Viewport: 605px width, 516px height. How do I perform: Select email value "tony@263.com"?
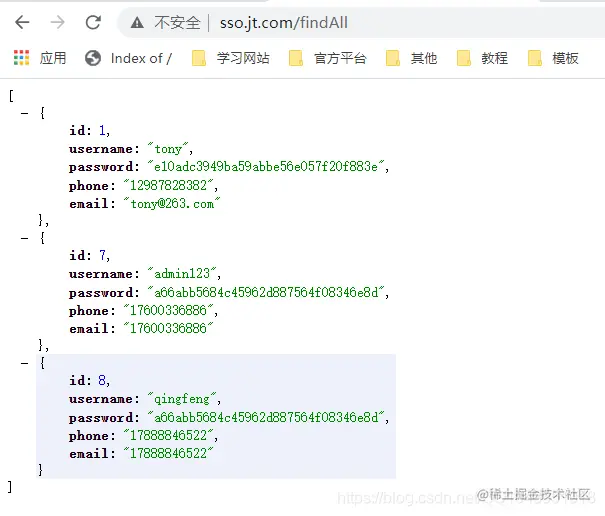pyautogui.click(x=172, y=203)
